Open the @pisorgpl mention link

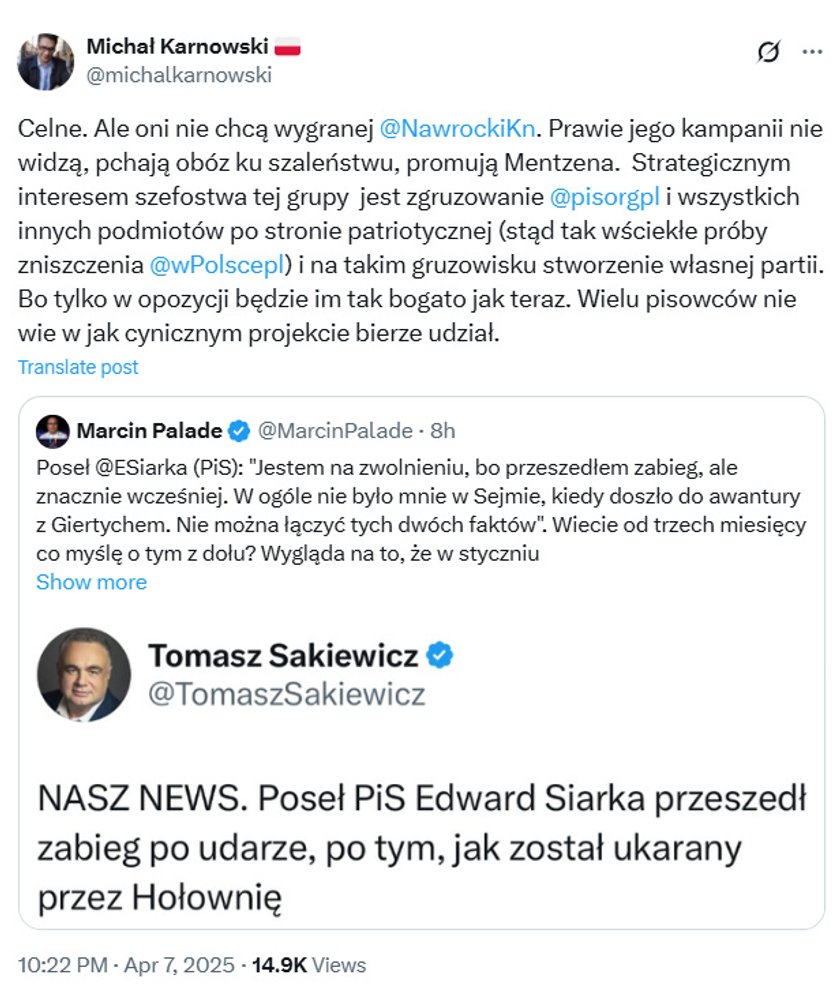[604, 197]
